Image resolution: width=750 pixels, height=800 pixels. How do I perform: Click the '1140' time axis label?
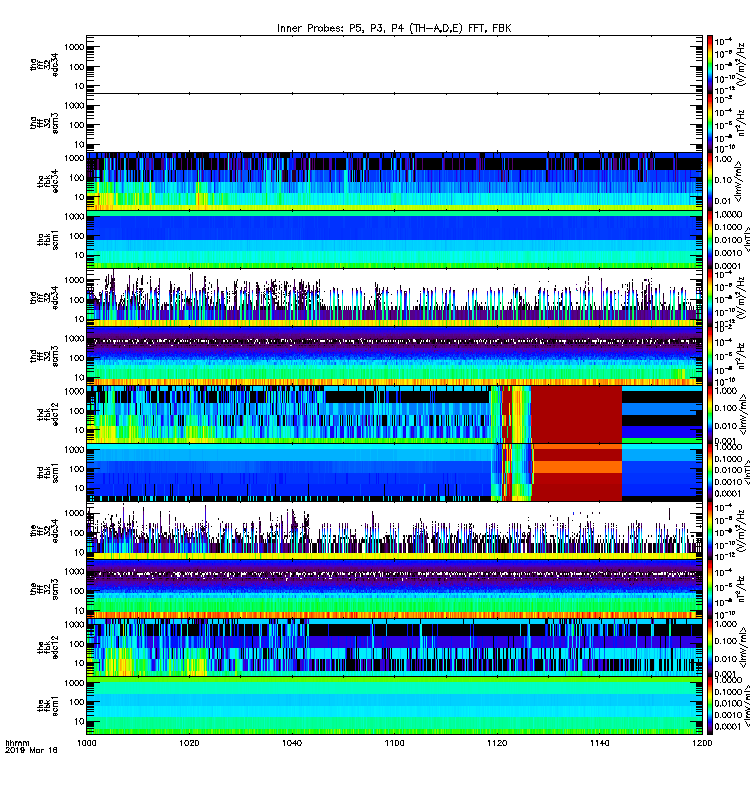coord(599,743)
